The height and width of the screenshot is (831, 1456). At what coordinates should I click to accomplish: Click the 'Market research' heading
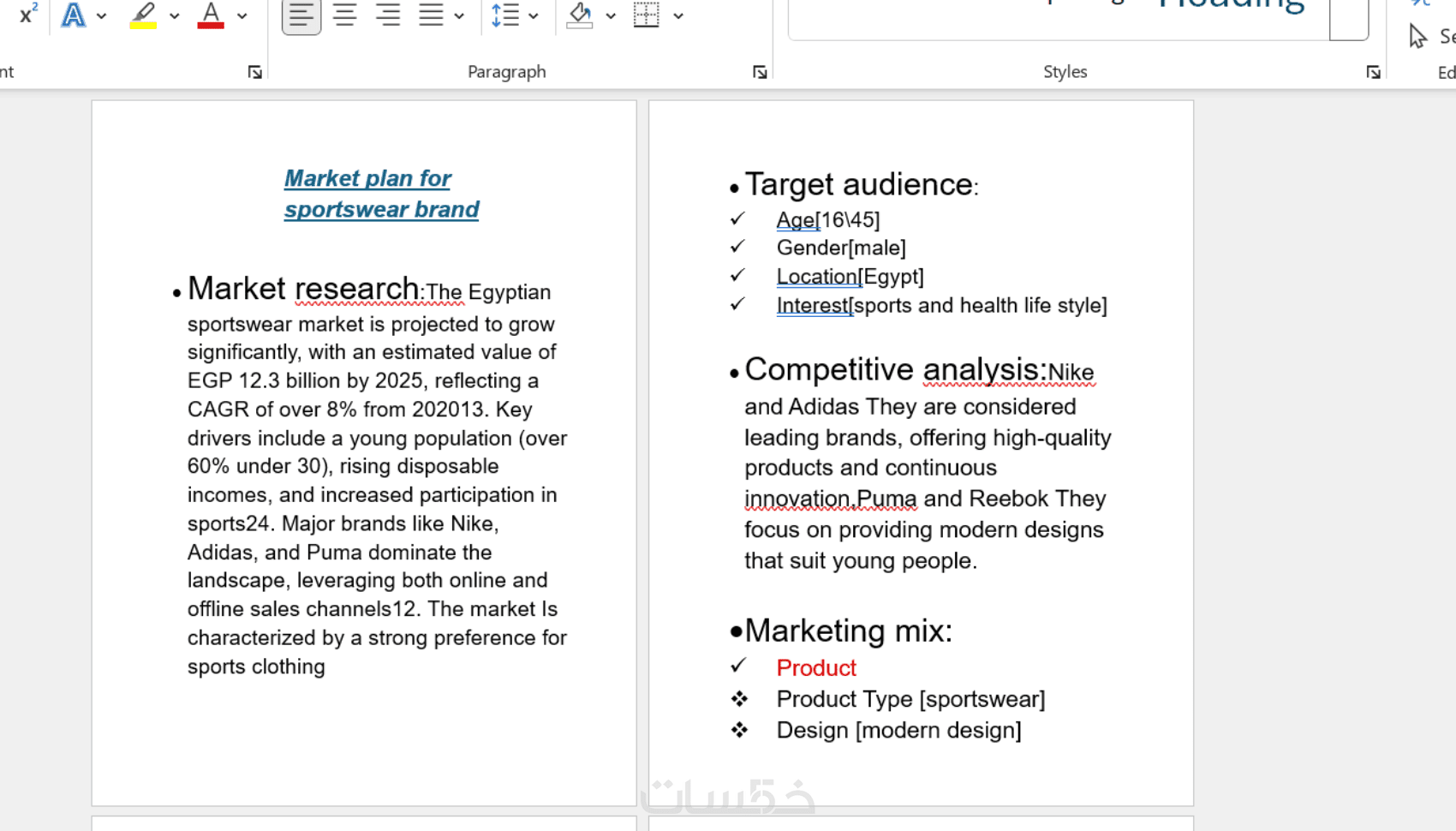(x=303, y=289)
